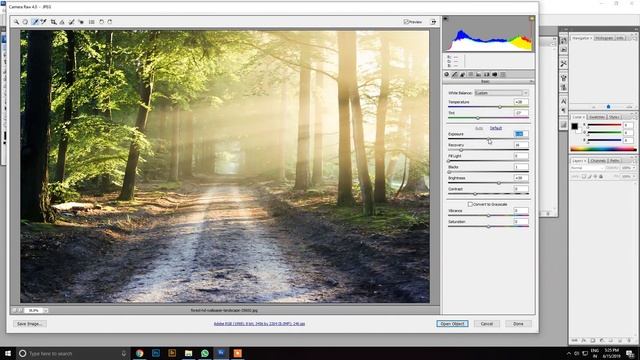Click Photoshop color spectrum ramp
Image resolution: width=640 pixels, height=360 pixels.
(603, 149)
